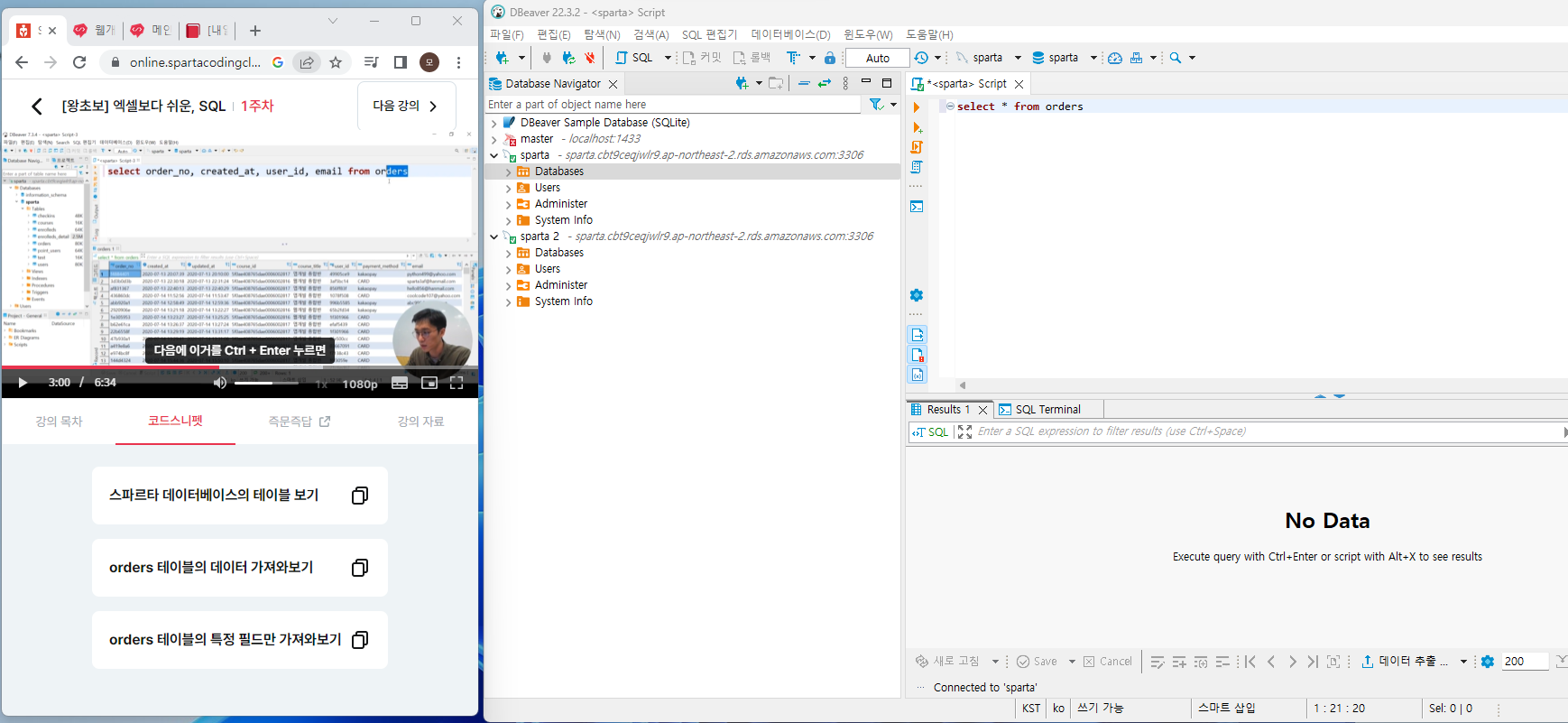Screen dimensions: 1568x723
Task: Click the 다음 강의 button
Action: [x=406, y=106]
